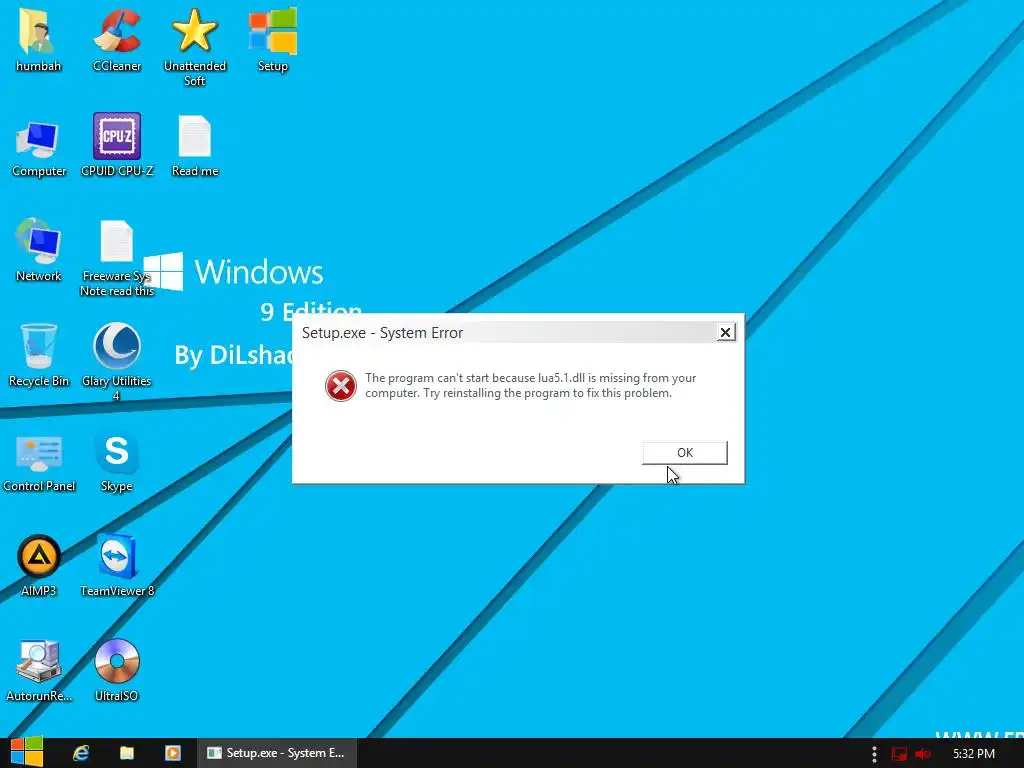The height and width of the screenshot is (768, 1024).
Task: Open the media player taskbar icon
Action: click(x=172, y=753)
